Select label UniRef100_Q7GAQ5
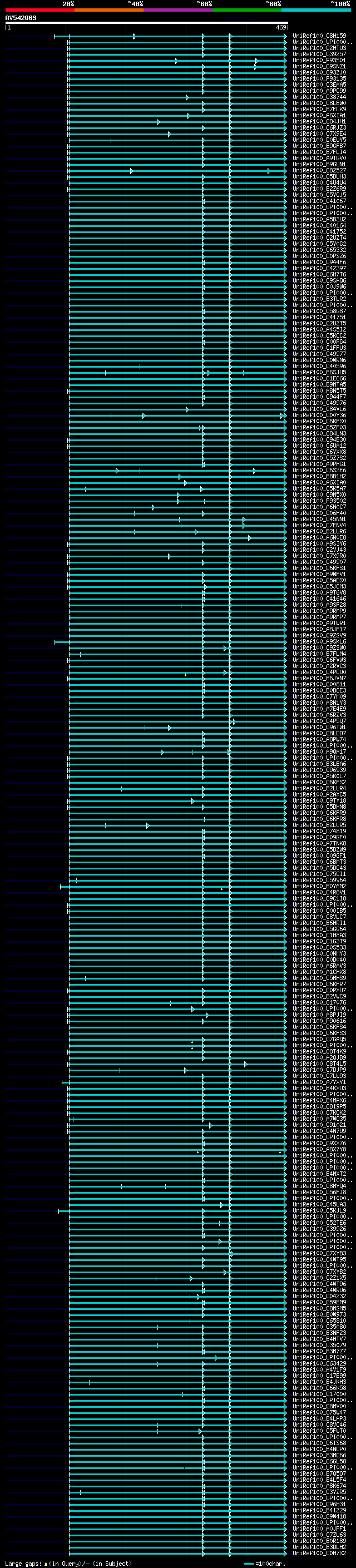356x1568 pixels. (319, 1039)
